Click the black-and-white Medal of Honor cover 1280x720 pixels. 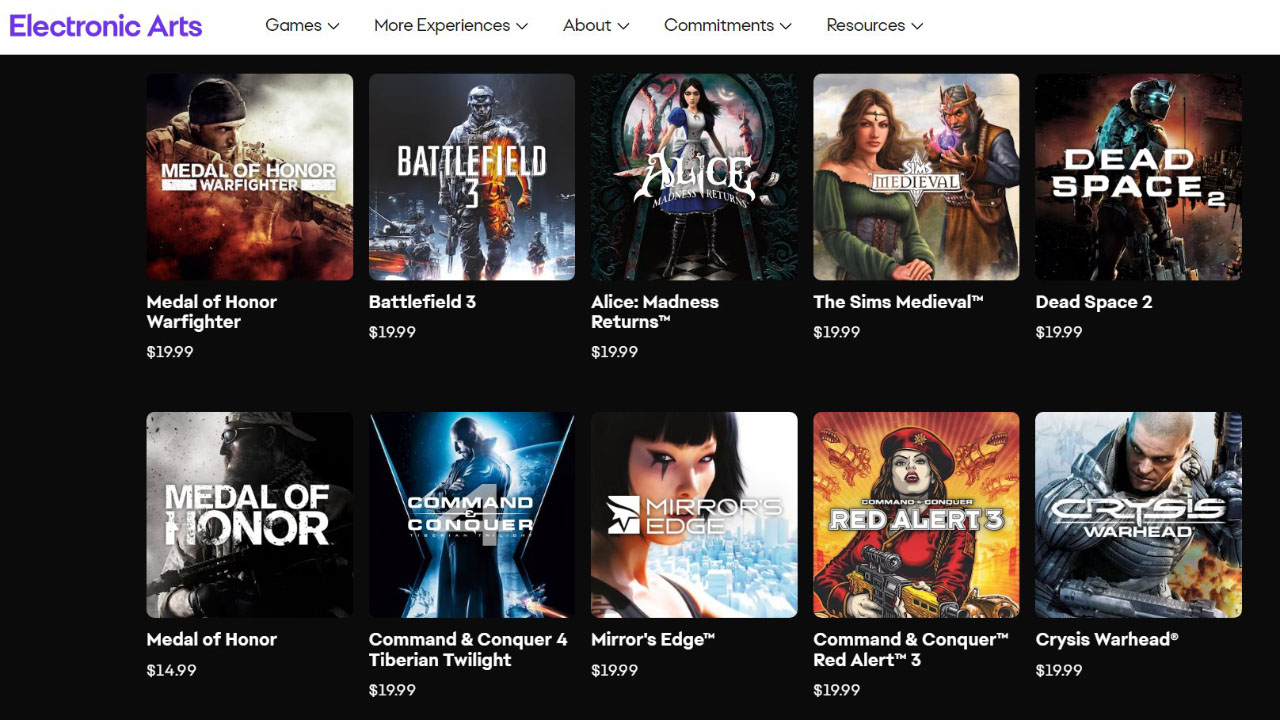click(249, 515)
